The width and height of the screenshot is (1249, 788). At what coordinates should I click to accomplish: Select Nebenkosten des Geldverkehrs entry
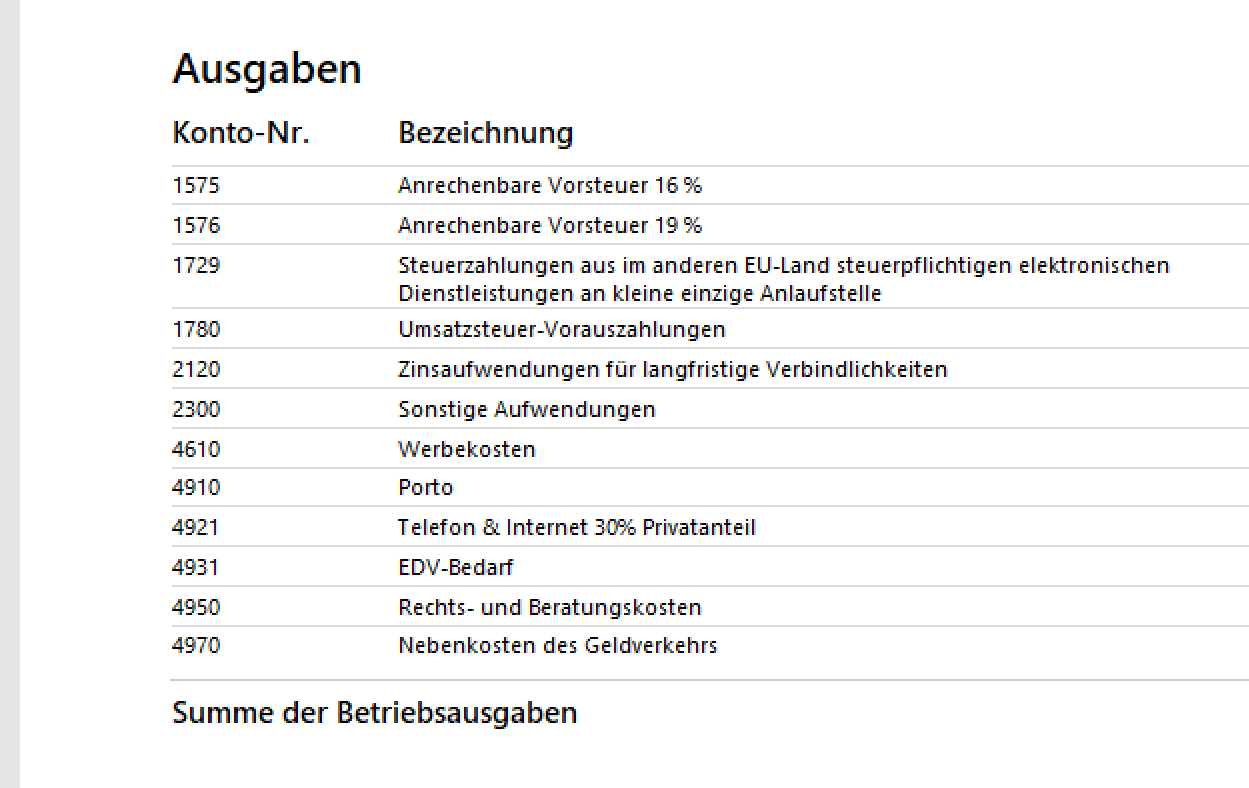coord(558,645)
